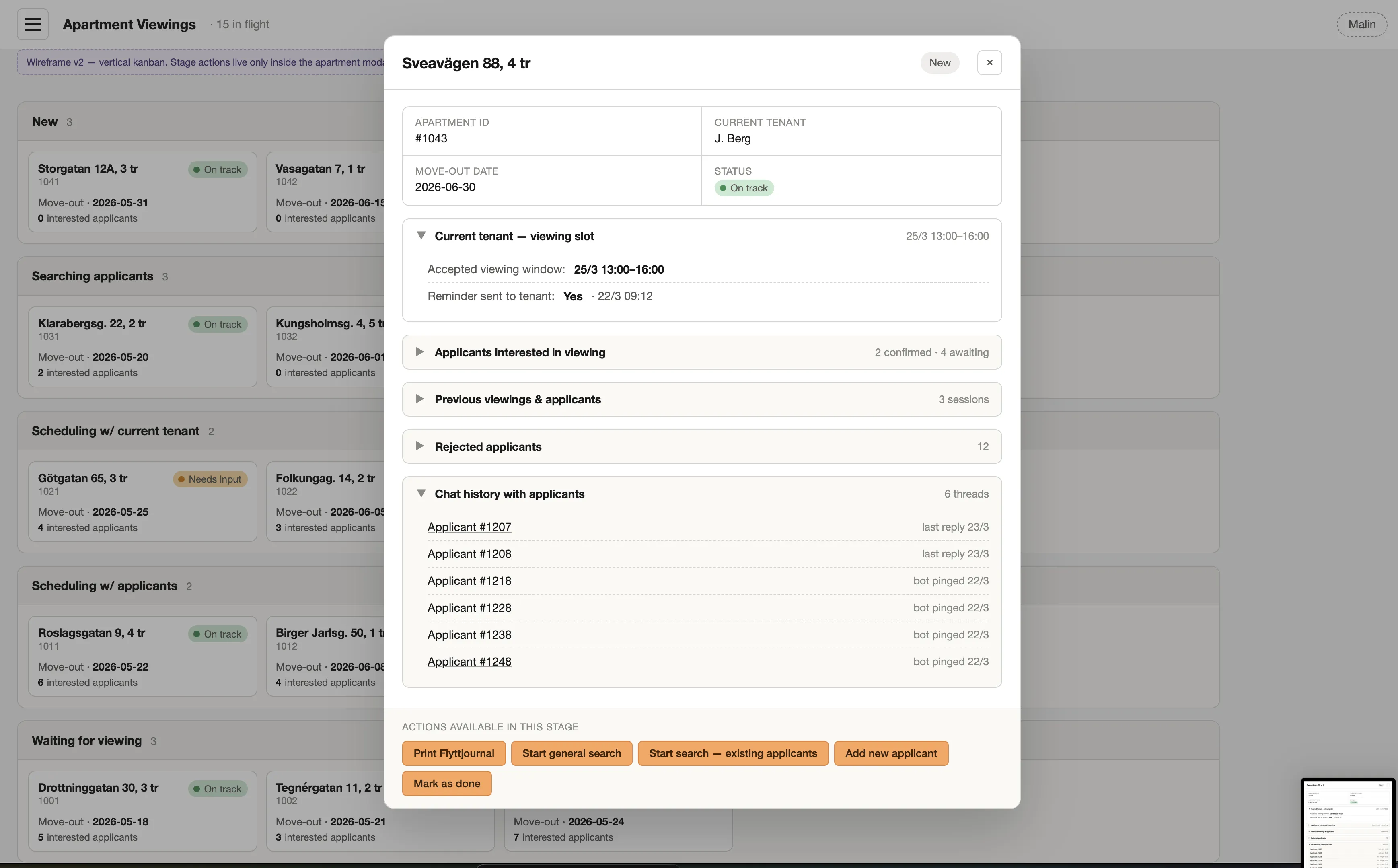Close the Sveavägen 88 modal

(x=989, y=63)
